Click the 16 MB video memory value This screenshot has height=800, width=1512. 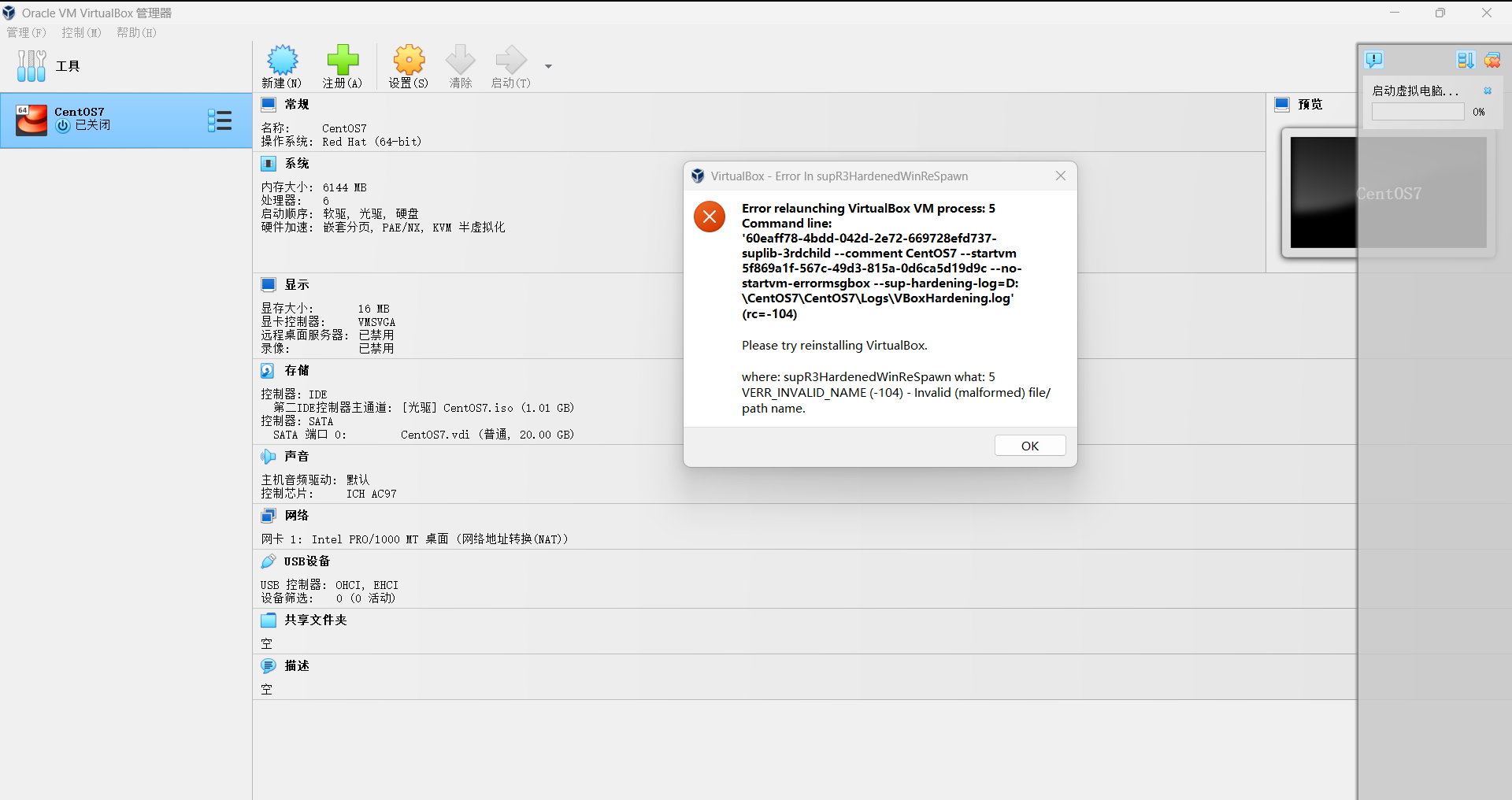click(x=374, y=309)
